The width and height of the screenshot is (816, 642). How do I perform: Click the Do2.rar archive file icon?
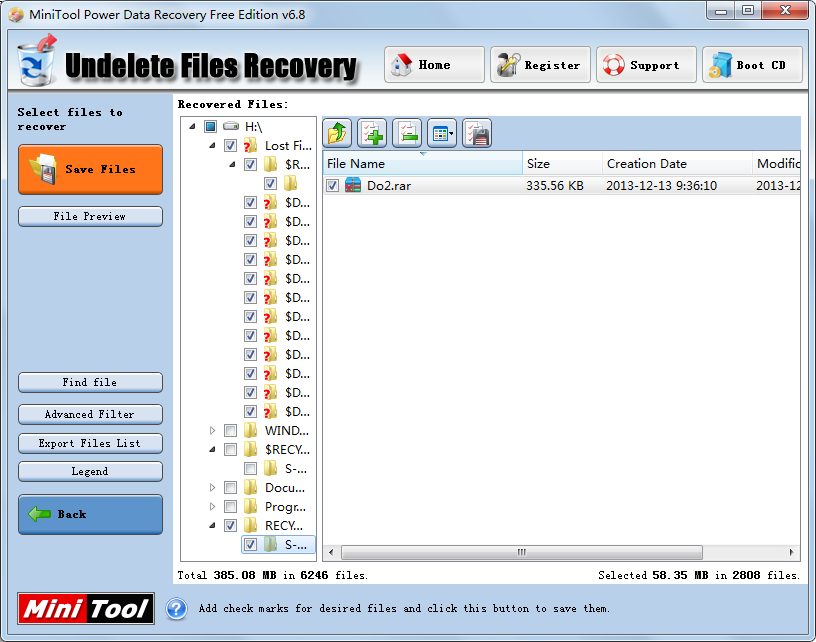(x=353, y=185)
